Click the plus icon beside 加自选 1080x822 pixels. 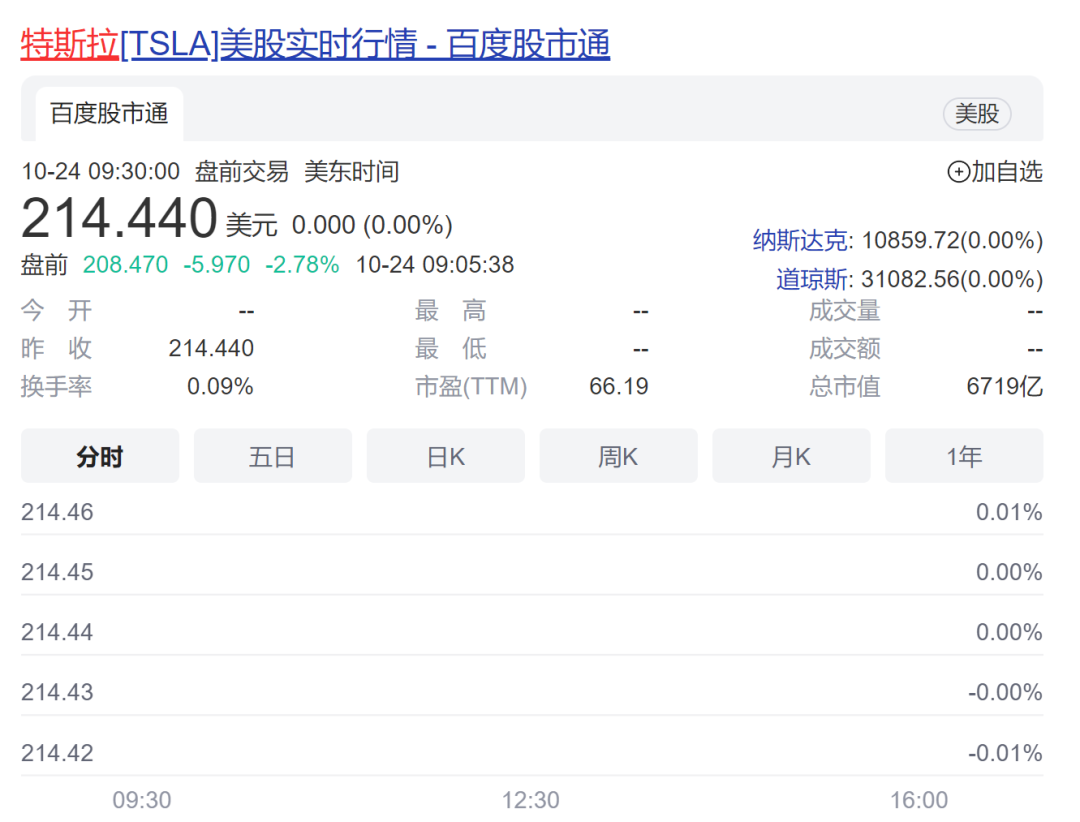coord(959,172)
